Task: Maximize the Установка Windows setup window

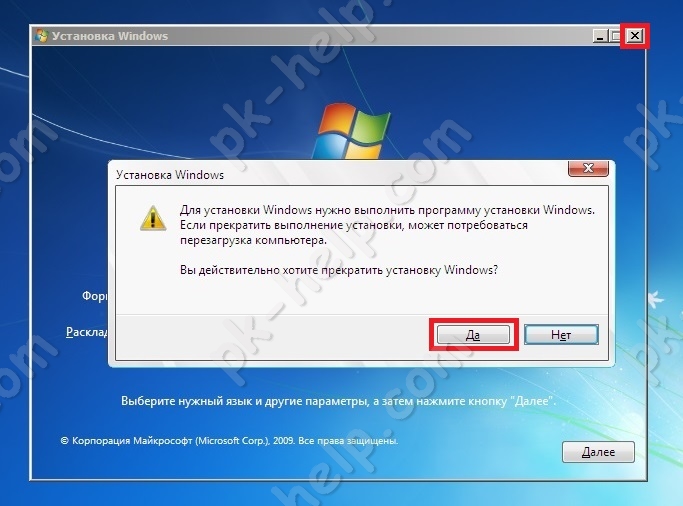Action: pyautogui.click(x=615, y=36)
